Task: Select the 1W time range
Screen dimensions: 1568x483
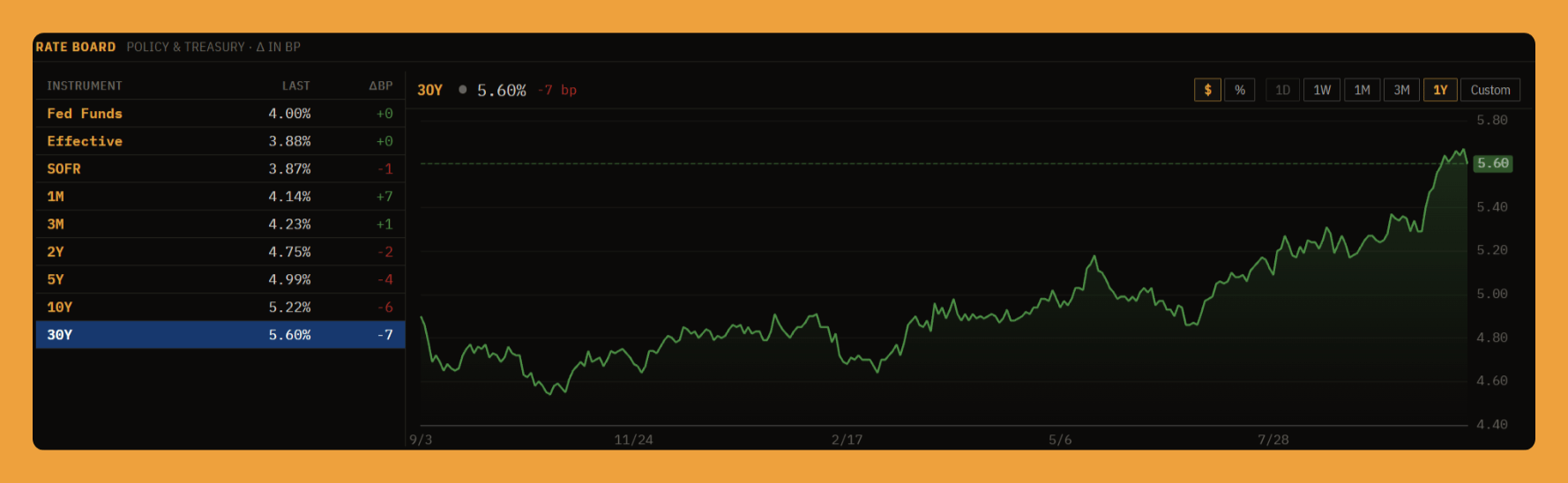Action: 1322,90
